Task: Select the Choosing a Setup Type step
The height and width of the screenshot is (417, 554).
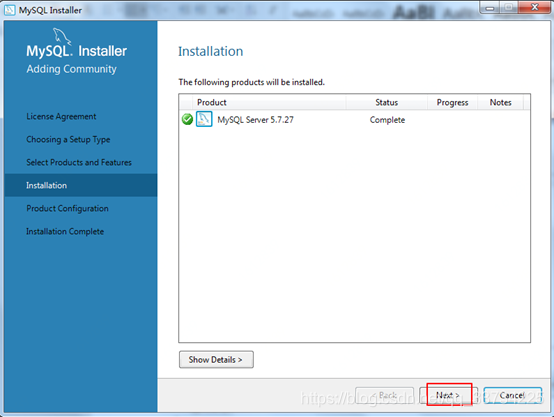Action: point(68,140)
